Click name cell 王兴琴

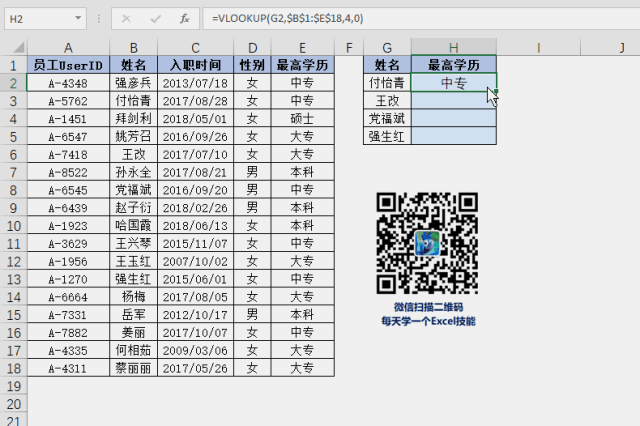(x=133, y=244)
